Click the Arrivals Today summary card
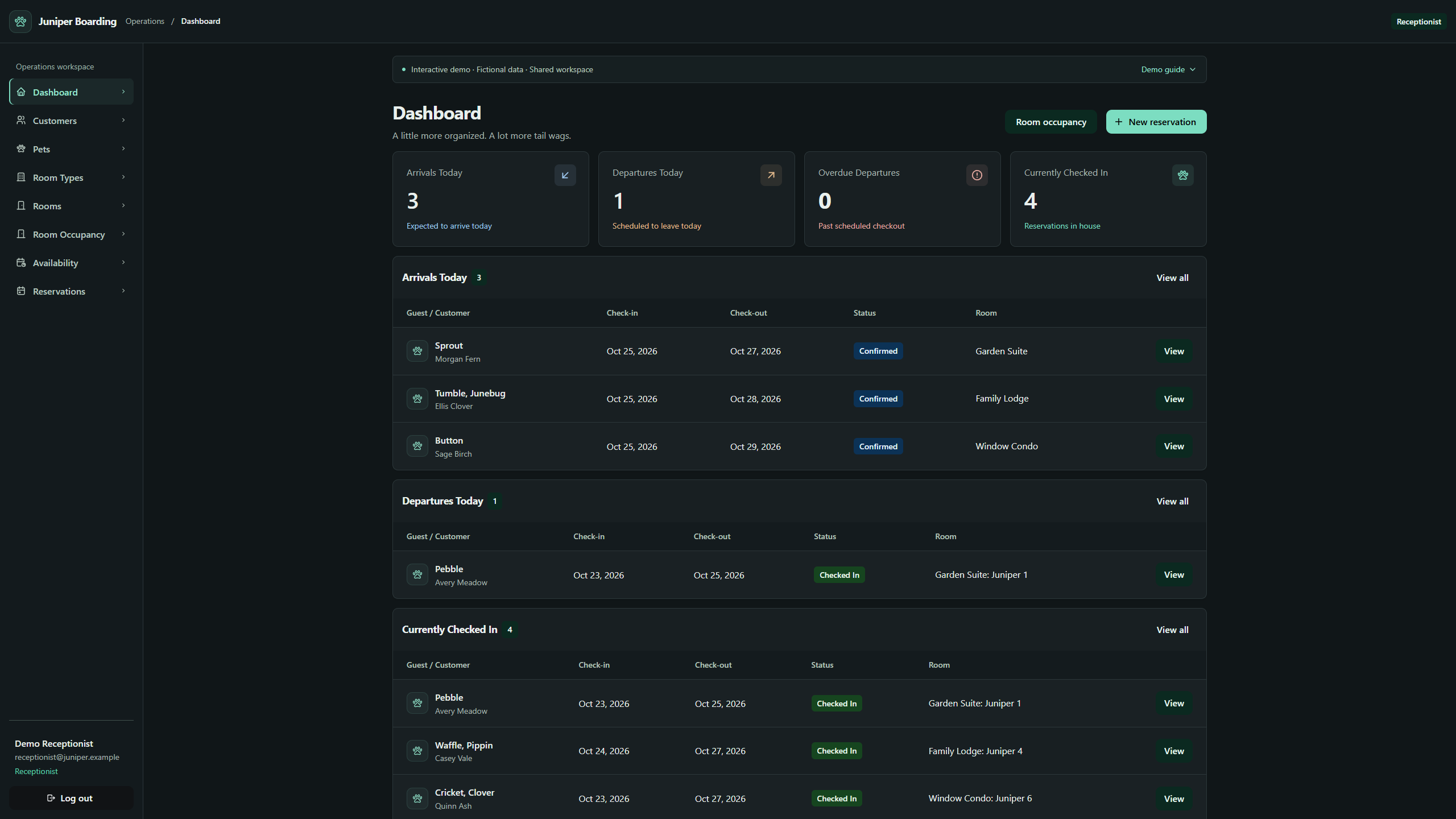The width and height of the screenshot is (1456, 819). pos(490,198)
